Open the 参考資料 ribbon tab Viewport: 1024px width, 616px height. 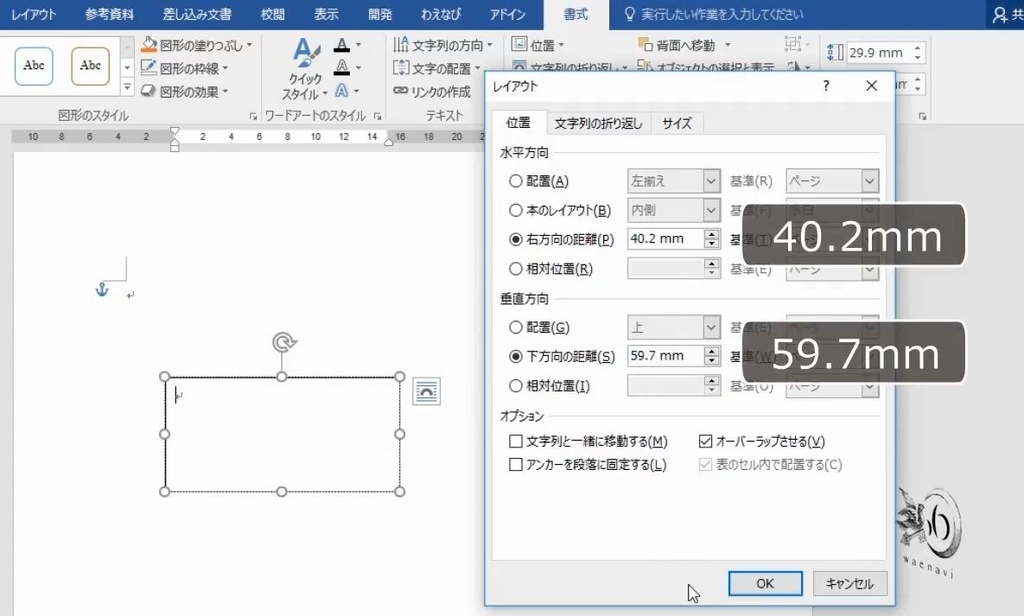[109, 14]
